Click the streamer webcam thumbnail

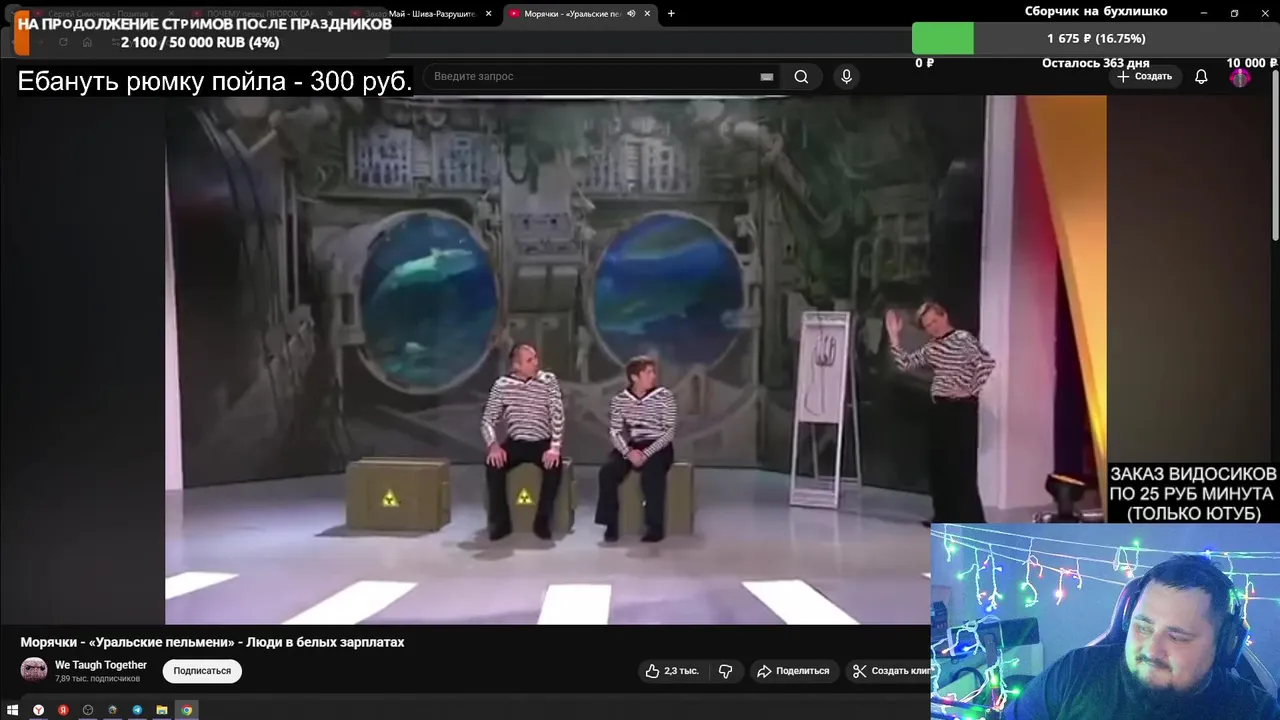1105,621
